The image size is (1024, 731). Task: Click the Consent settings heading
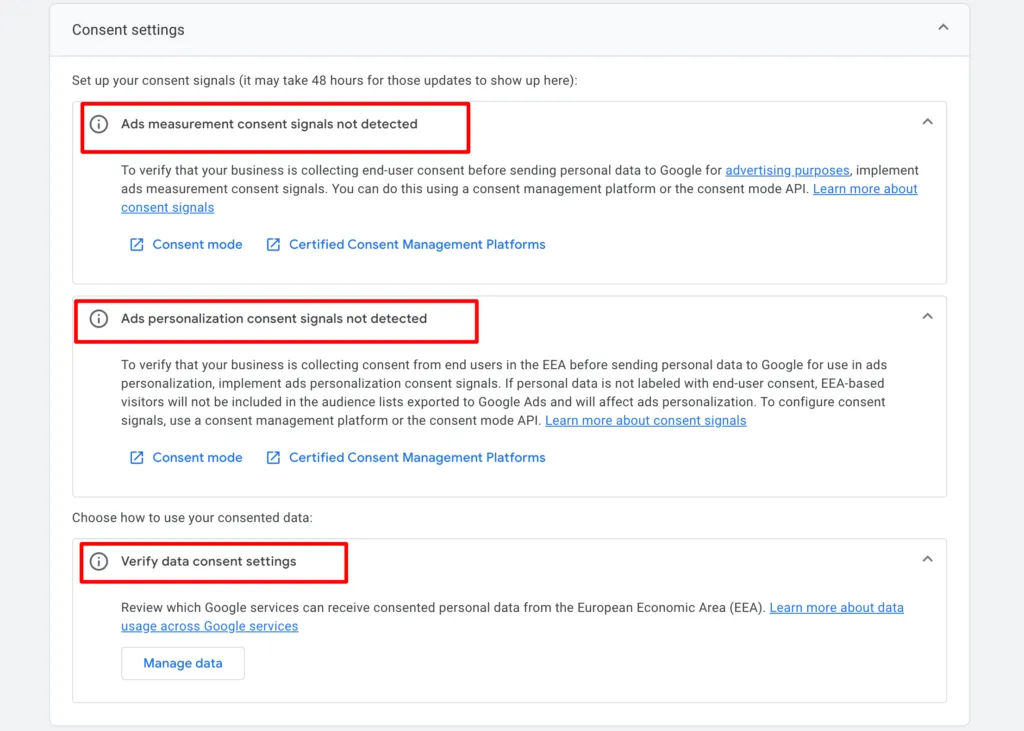tap(128, 30)
